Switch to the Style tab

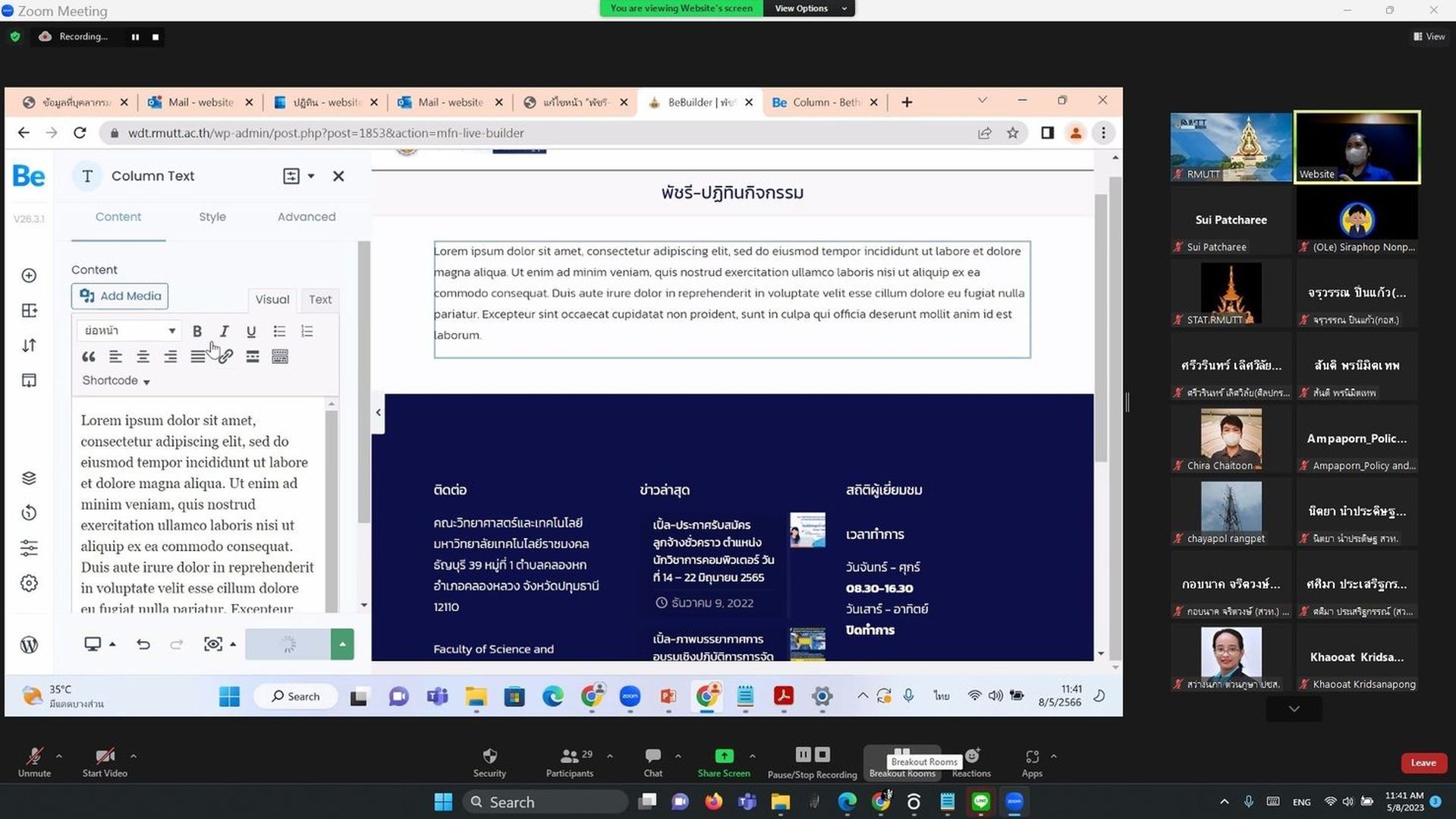(x=212, y=217)
